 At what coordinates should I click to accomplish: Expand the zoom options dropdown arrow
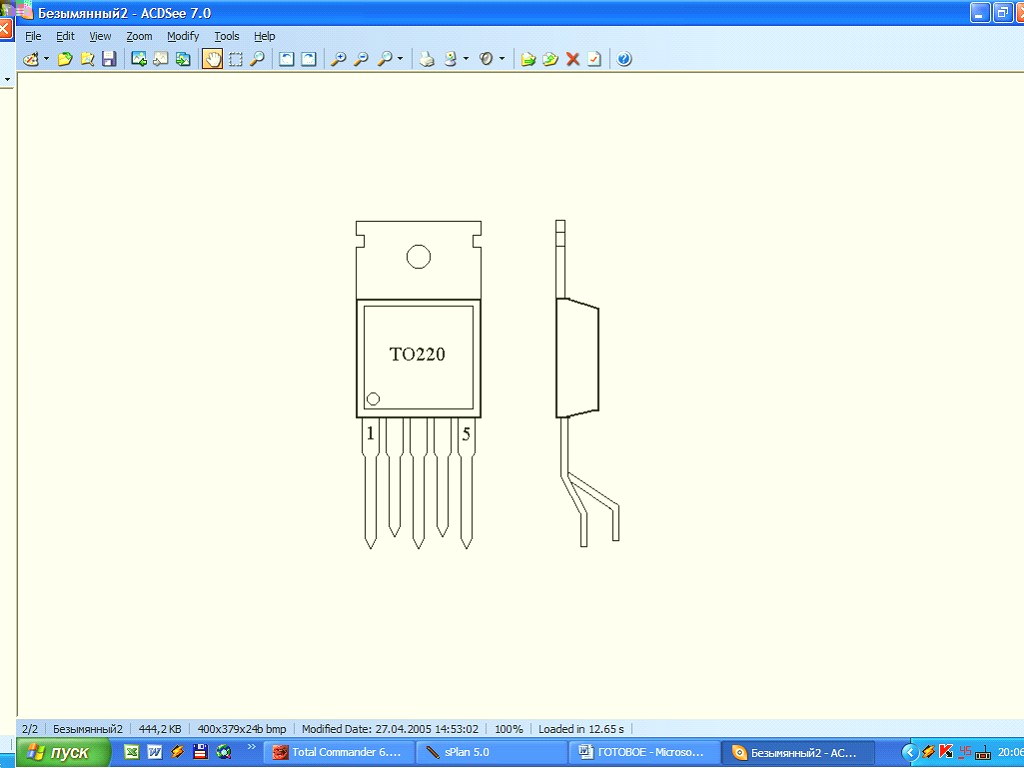[x=400, y=59]
